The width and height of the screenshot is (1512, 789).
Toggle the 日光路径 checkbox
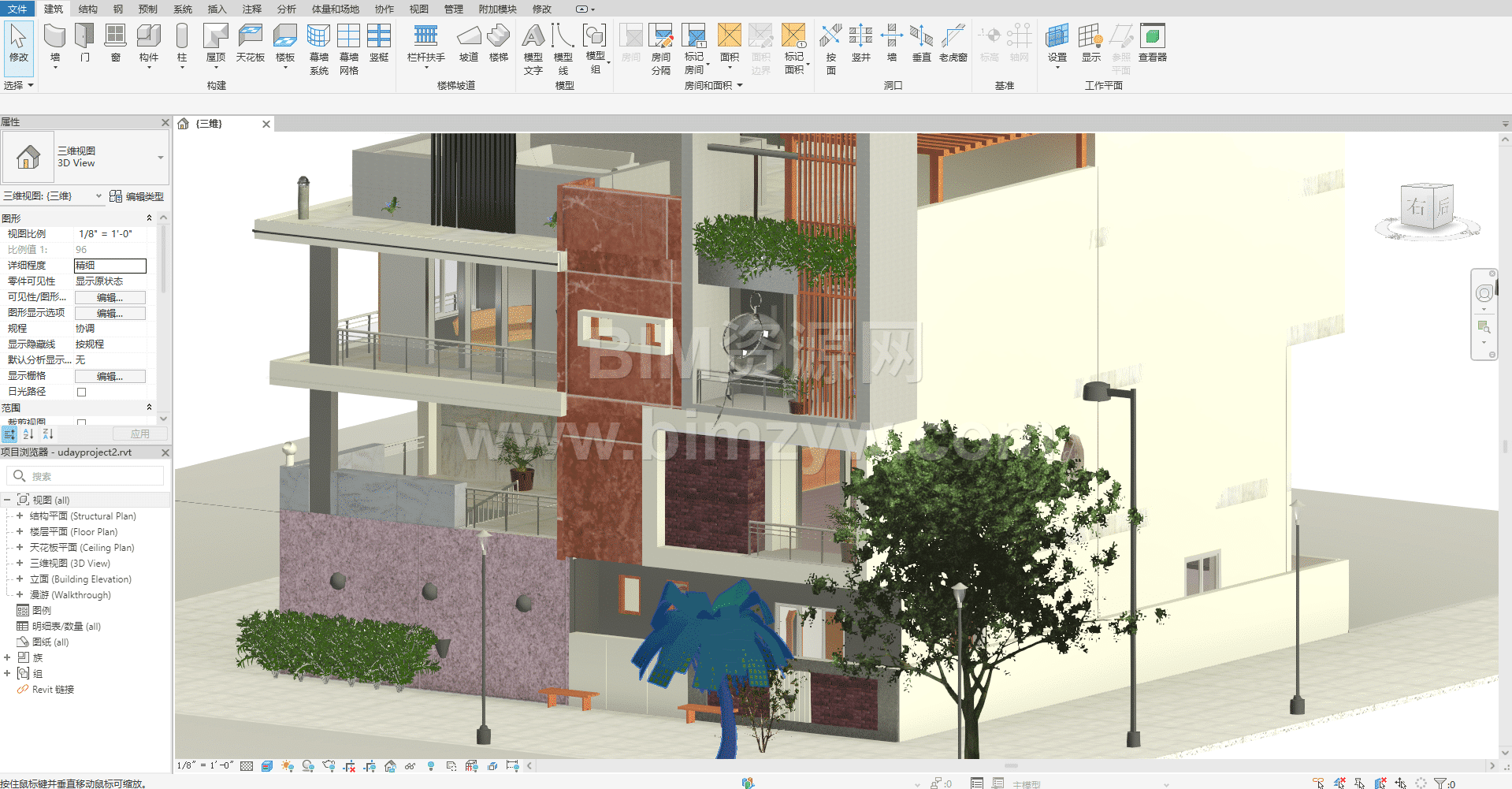pos(81,392)
